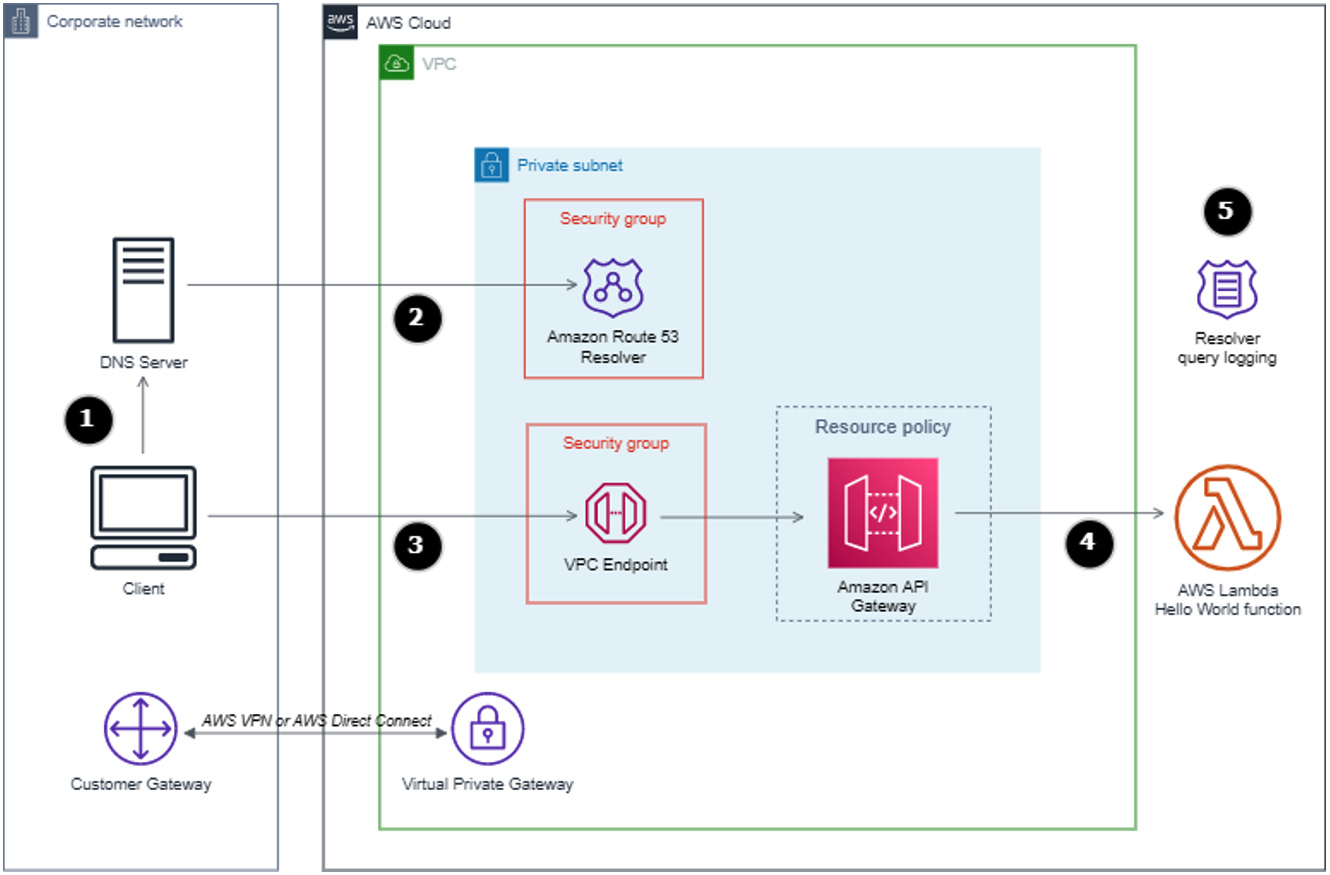Select the Resource policy dashed box

[x=883, y=426]
